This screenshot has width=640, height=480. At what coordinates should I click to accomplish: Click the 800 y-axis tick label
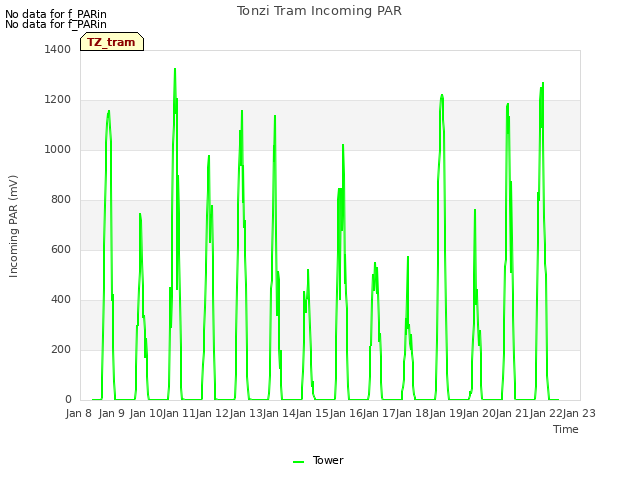click(x=61, y=200)
